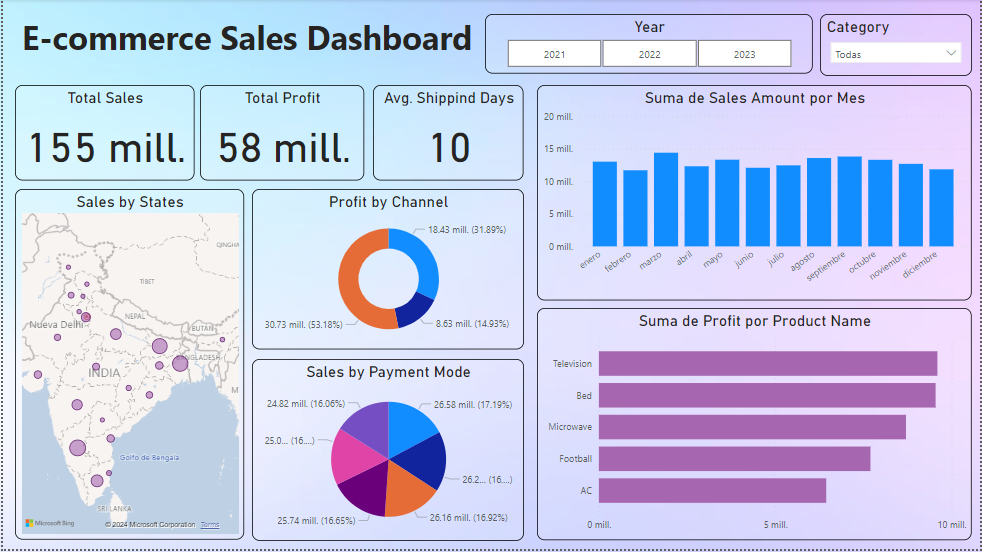Select the Television bar in profit chart

tap(767, 364)
